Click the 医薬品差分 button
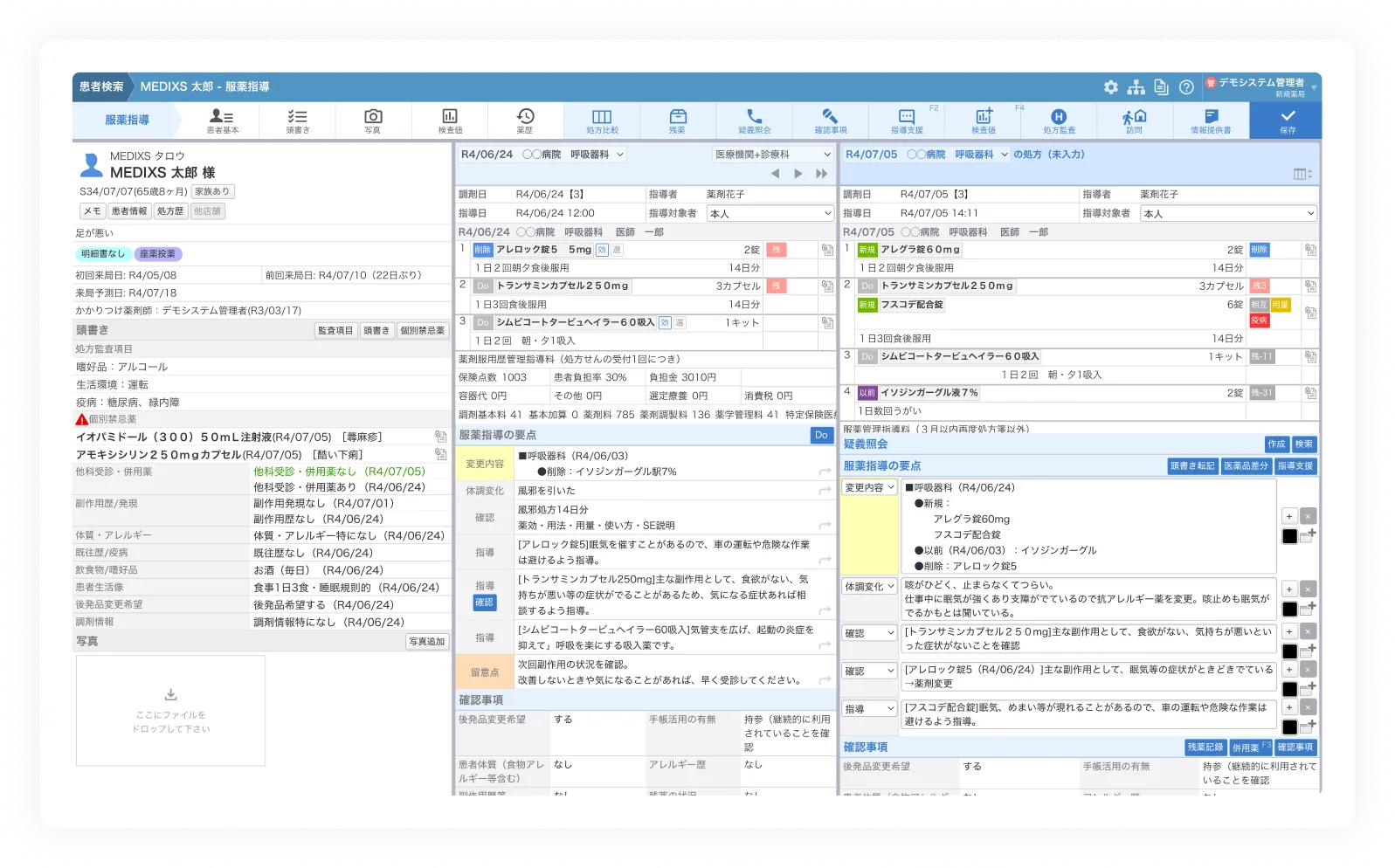 tap(1246, 466)
